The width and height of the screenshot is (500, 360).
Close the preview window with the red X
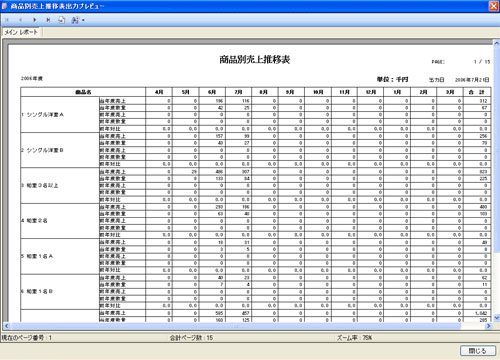pos(493,6)
